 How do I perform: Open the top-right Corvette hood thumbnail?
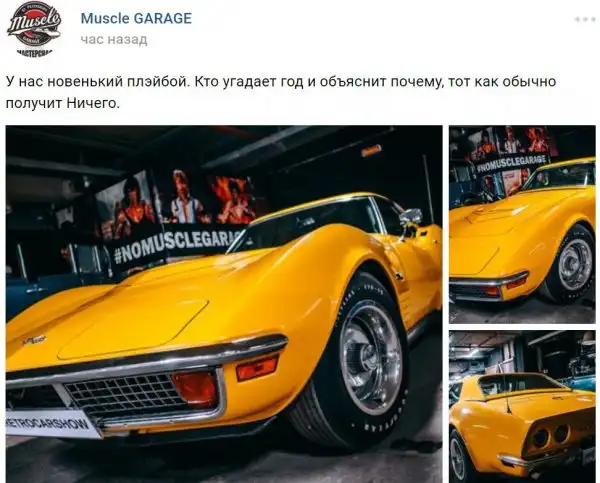522,224
